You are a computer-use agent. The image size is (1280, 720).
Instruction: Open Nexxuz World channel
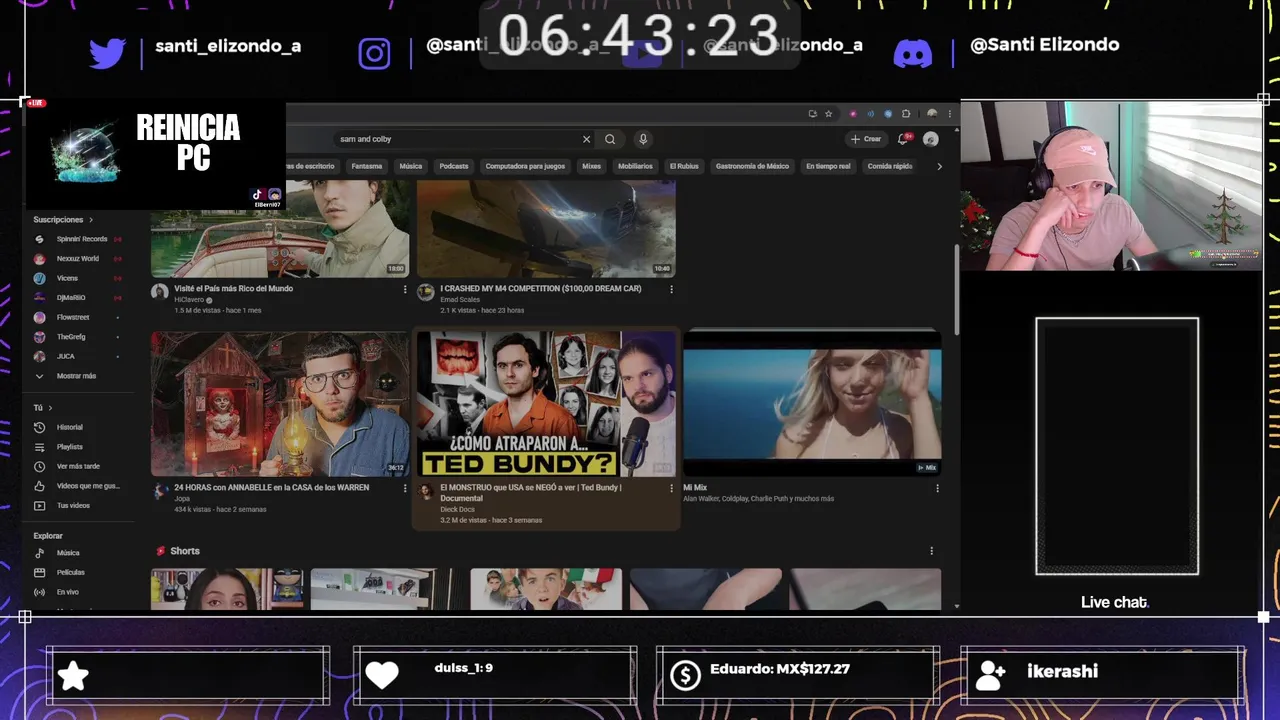(x=78, y=258)
